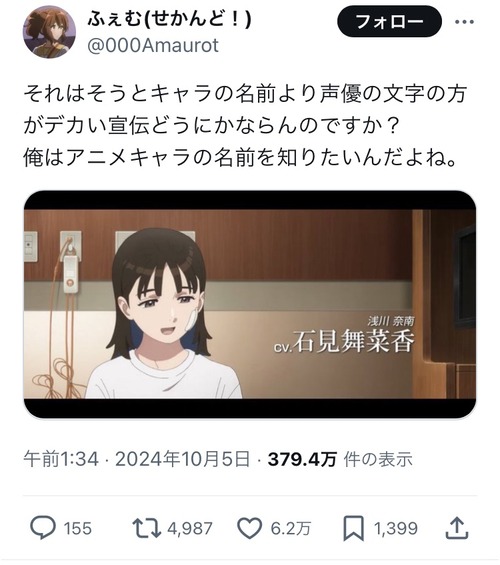Click the cv. 石見舞菜香 caption in image
The height and width of the screenshot is (565, 500).
[x=344, y=341]
